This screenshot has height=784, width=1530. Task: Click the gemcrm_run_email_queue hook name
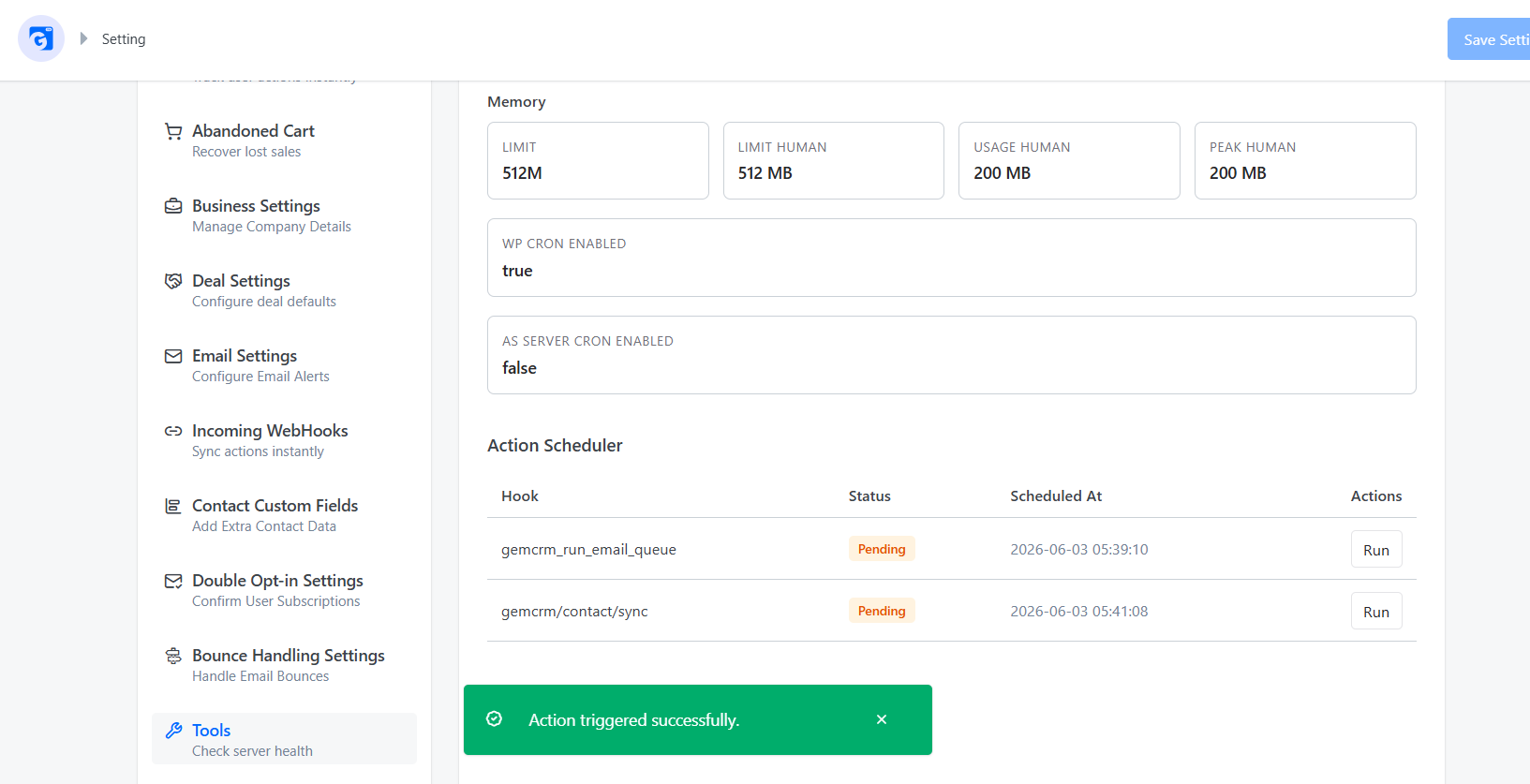[588, 550]
